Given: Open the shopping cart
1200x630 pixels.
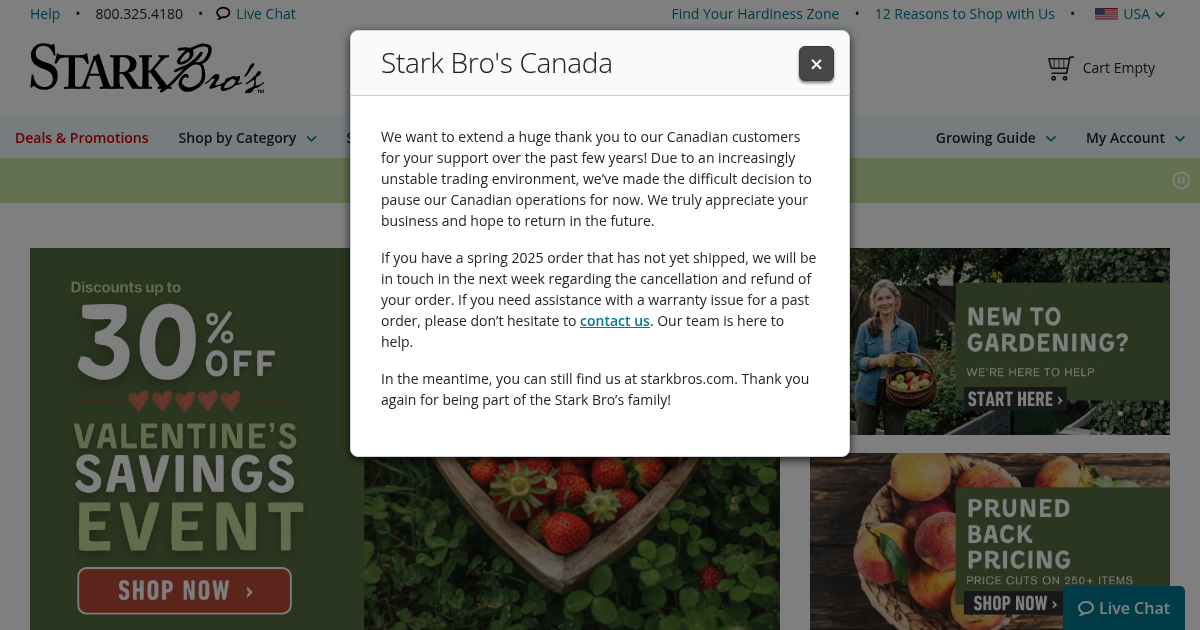Looking at the screenshot, I should point(1100,67).
